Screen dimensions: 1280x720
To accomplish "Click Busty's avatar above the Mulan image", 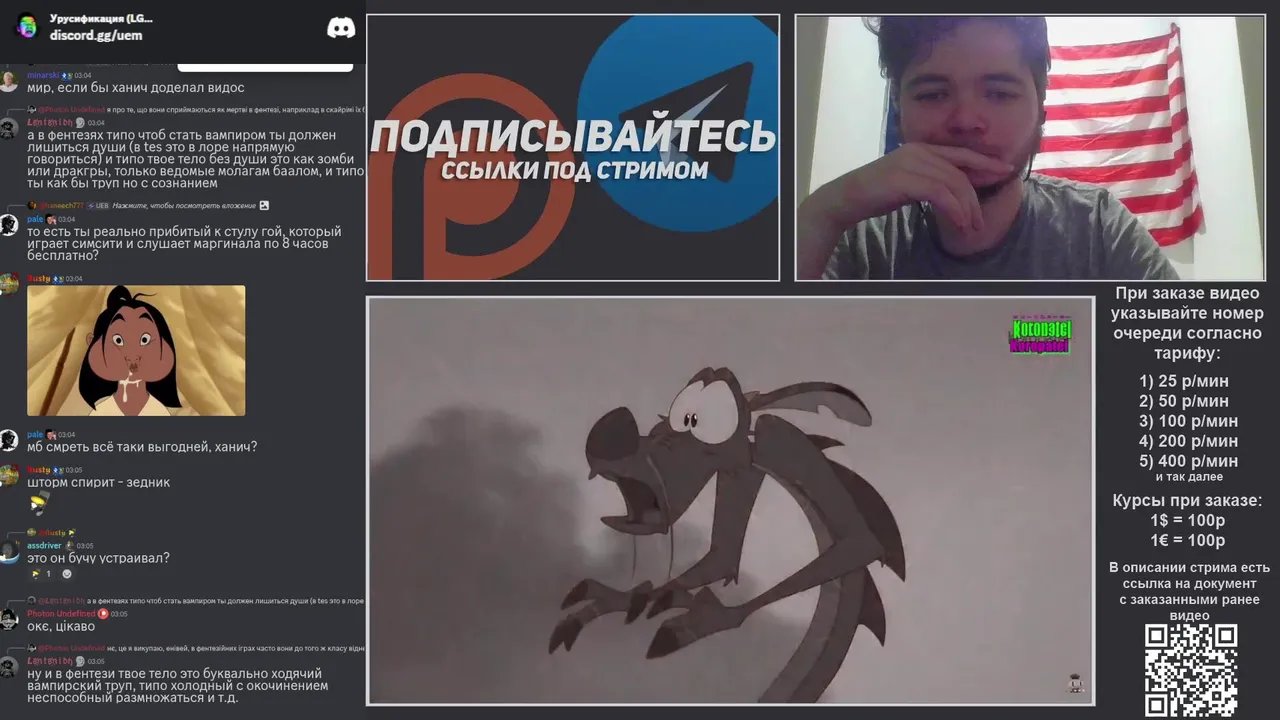I will point(9,285).
